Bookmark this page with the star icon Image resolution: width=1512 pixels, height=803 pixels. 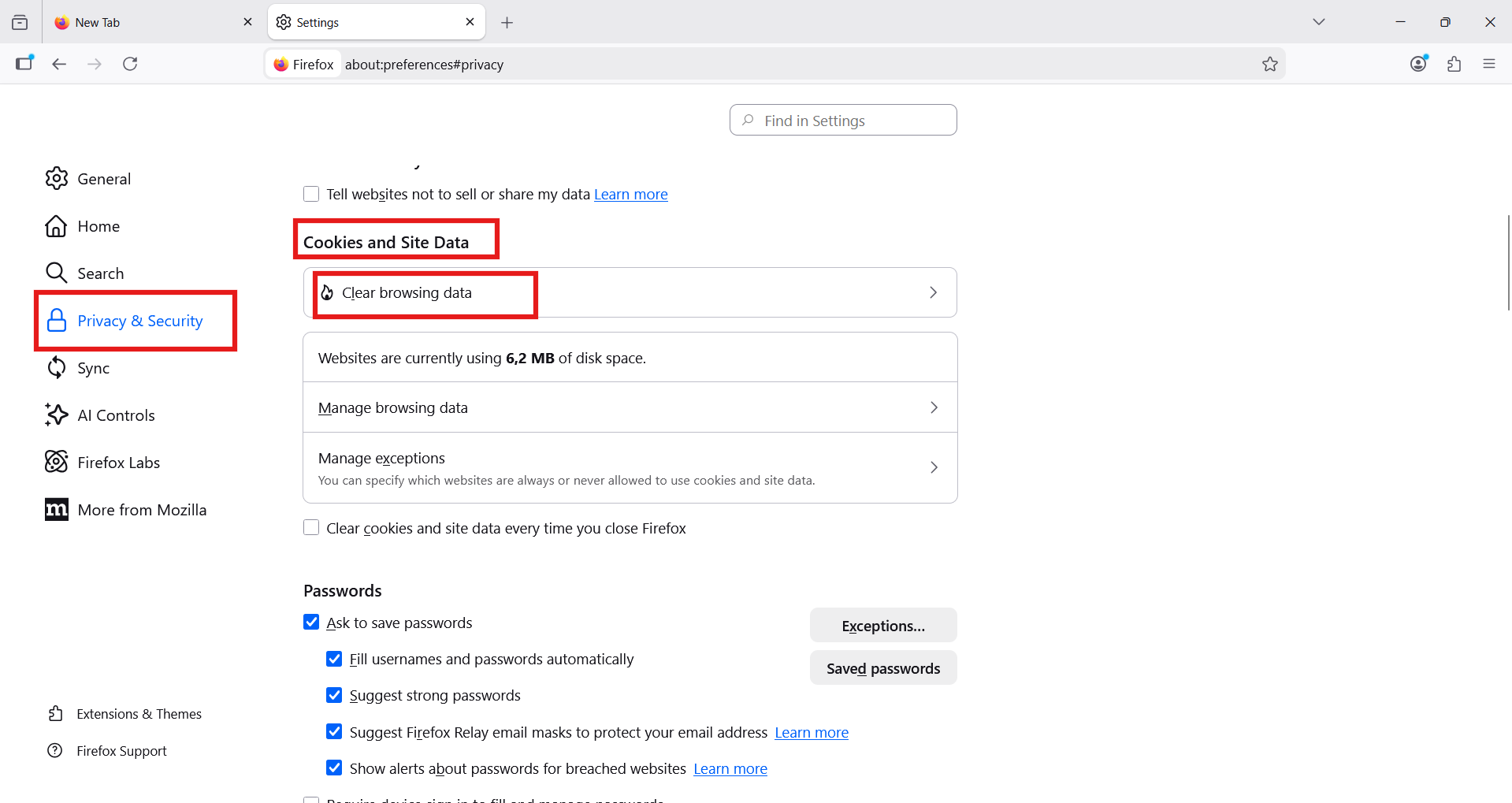pyautogui.click(x=1269, y=65)
